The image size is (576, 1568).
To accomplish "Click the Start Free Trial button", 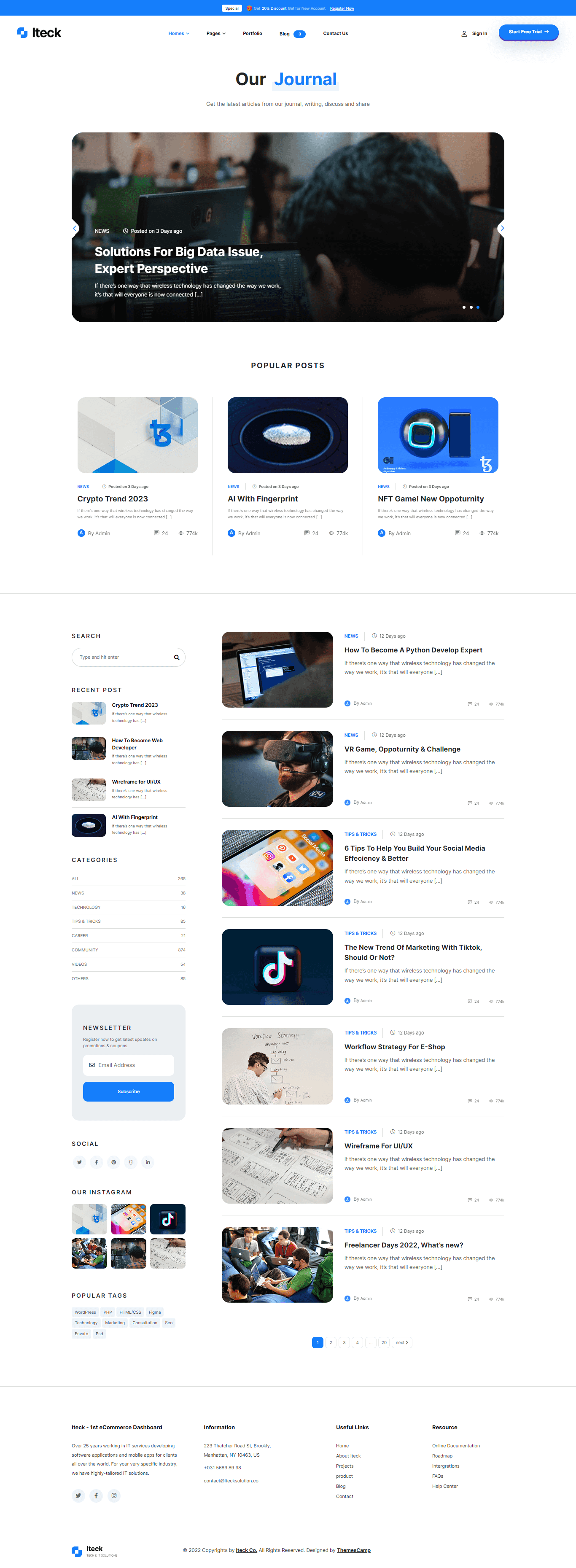I will click(x=528, y=32).
